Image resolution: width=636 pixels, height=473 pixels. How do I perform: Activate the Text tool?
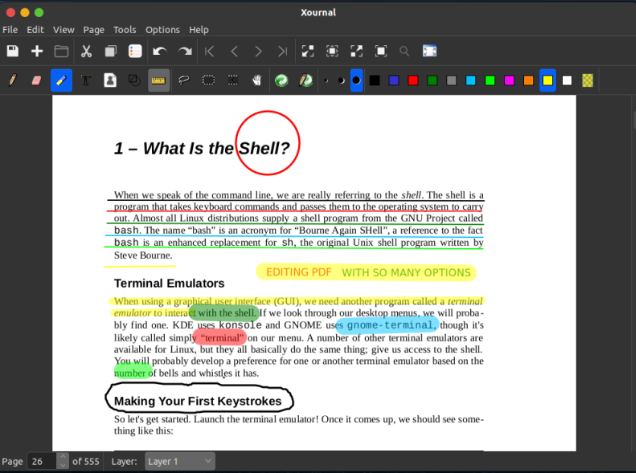pos(85,80)
